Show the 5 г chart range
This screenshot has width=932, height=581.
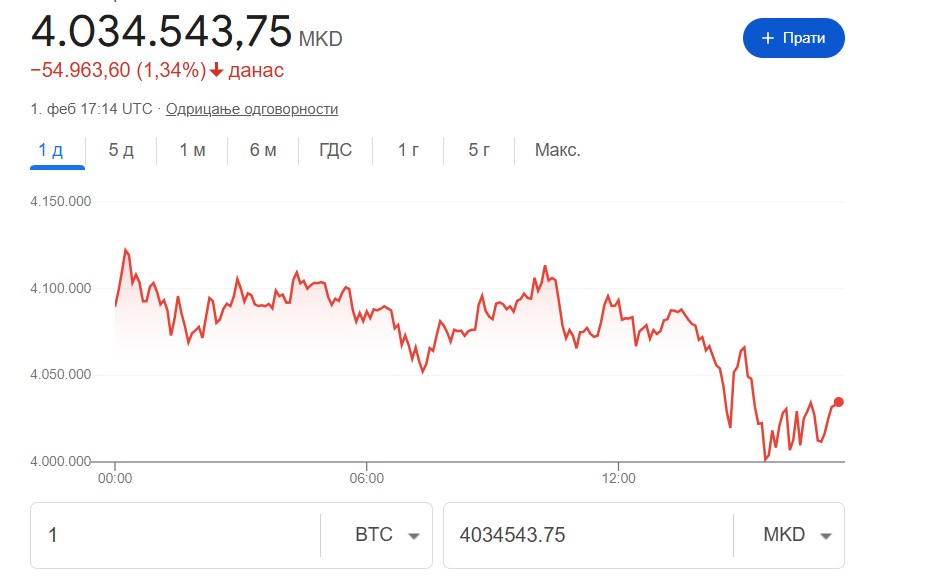click(479, 150)
